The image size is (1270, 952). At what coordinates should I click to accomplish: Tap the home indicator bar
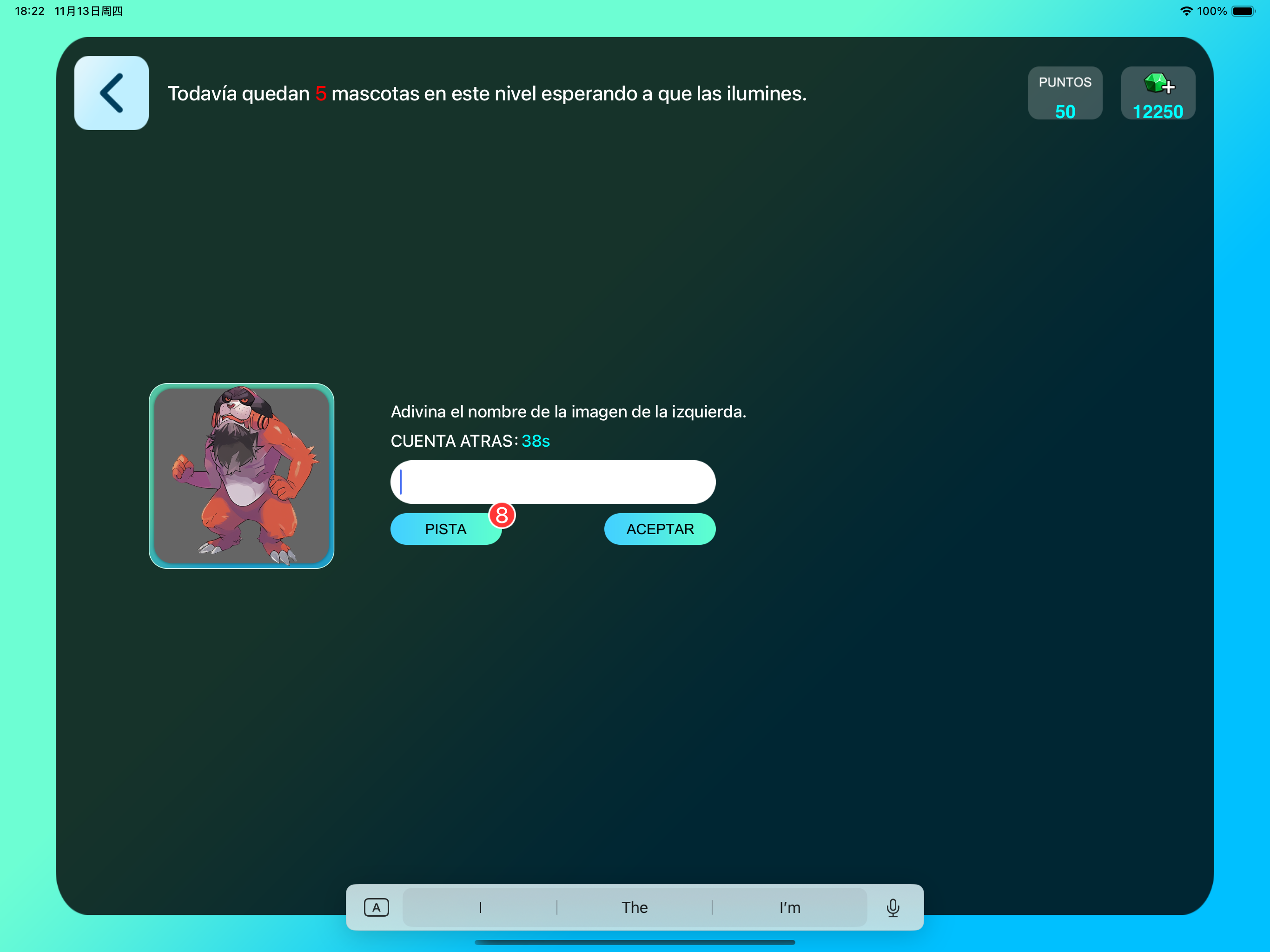click(635, 942)
